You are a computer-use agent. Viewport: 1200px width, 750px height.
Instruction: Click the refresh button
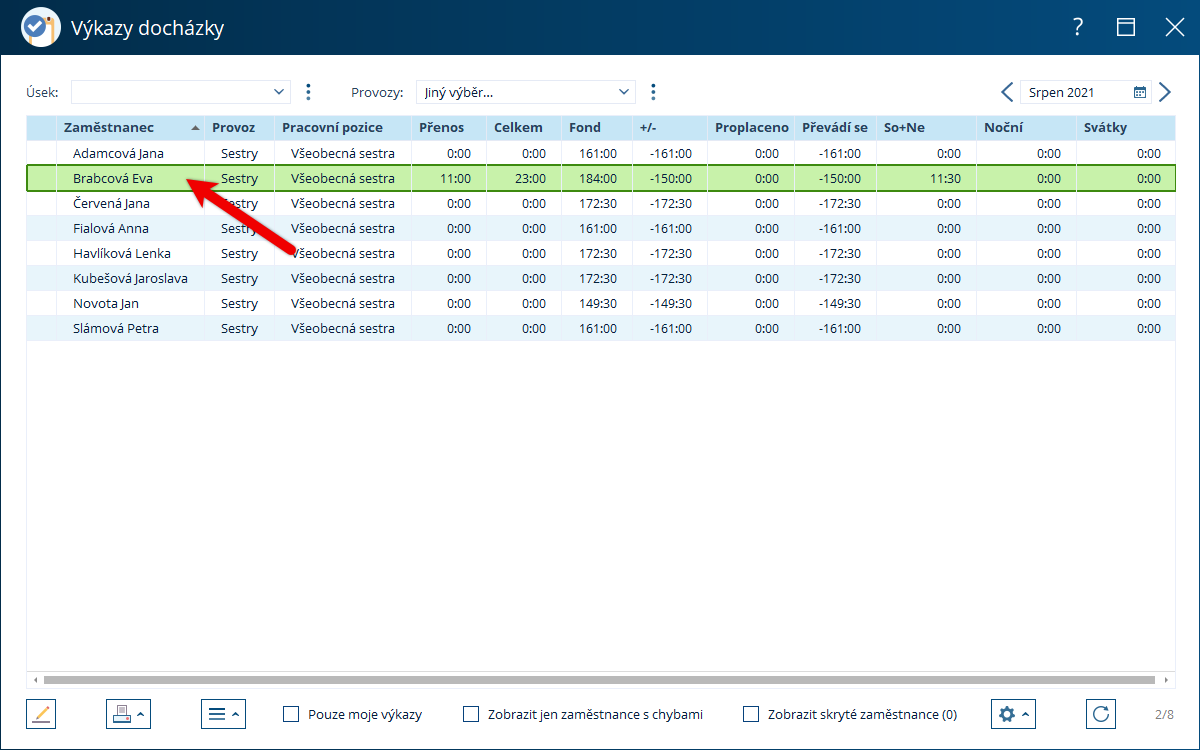click(1101, 714)
